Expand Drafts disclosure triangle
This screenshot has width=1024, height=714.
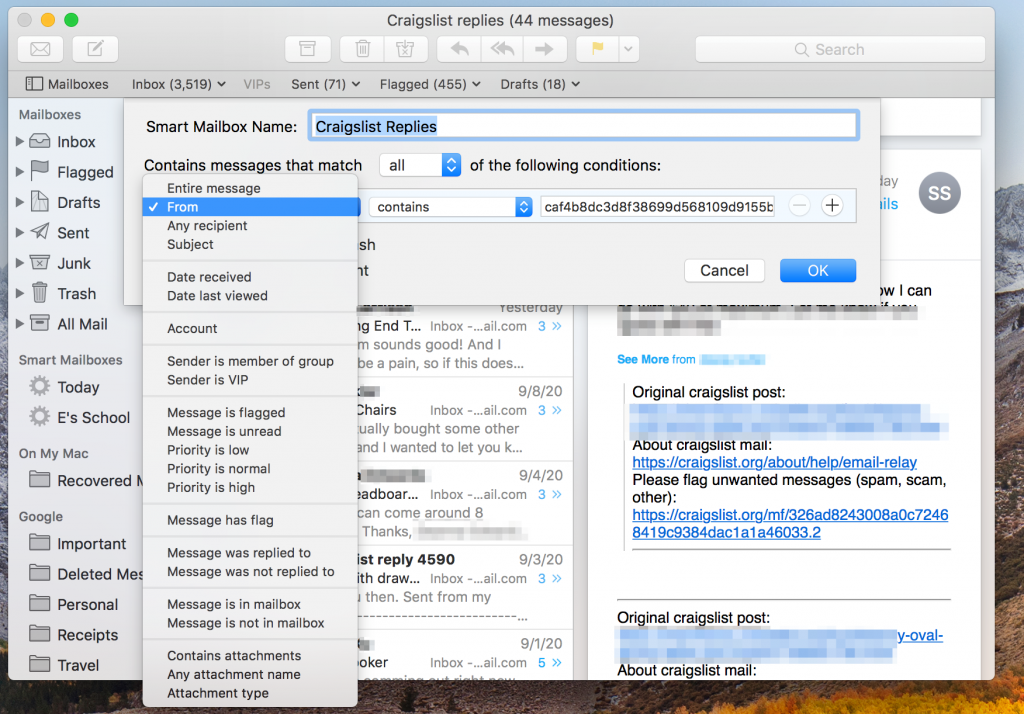click(x=20, y=203)
